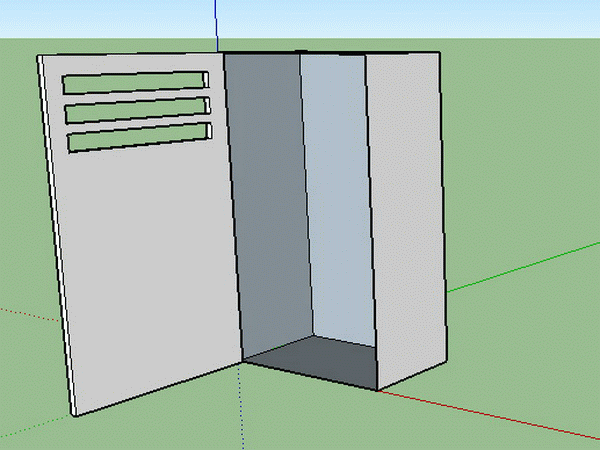Image resolution: width=600 pixels, height=450 pixels.
Task: Click the bottom slot cutout in the door
Action: [140, 137]
